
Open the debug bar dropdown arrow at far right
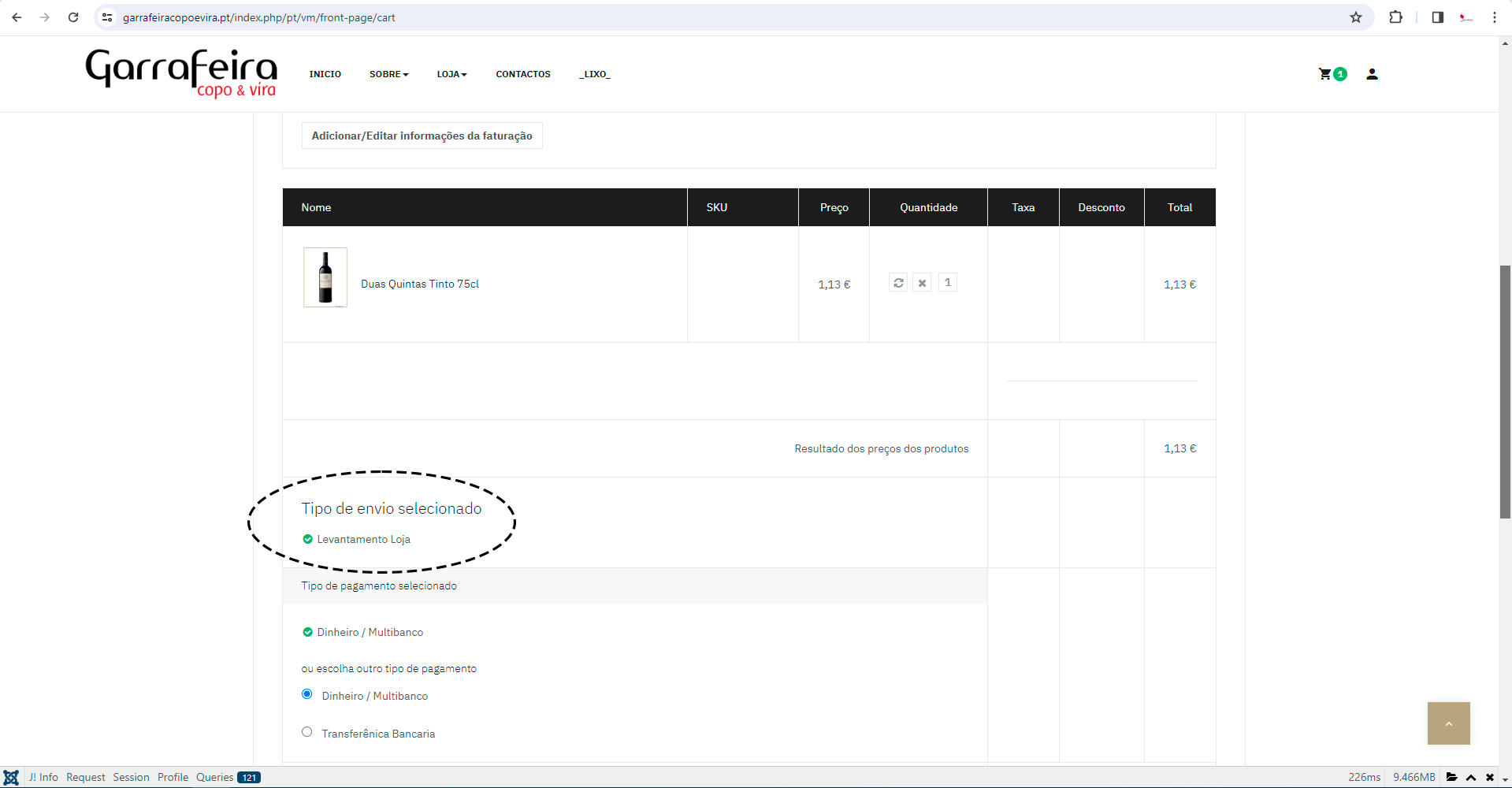click(1505, 779)
